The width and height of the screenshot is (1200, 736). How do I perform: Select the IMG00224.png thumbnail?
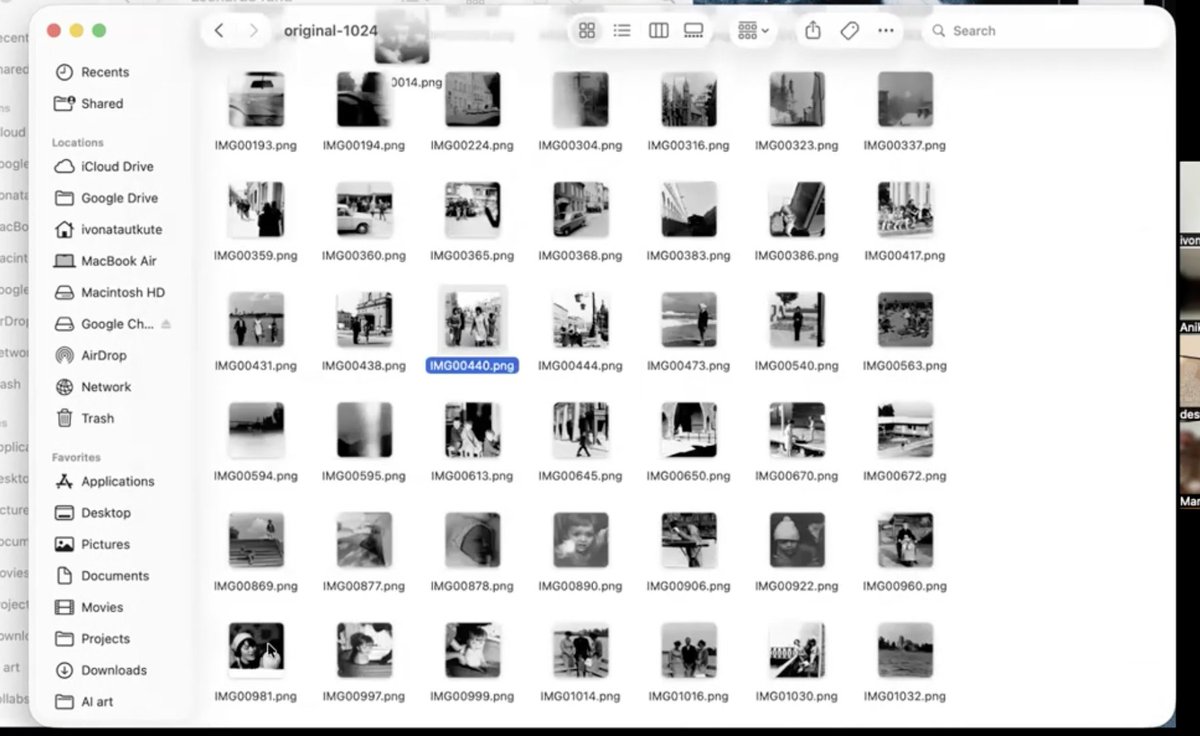point(472,99)
